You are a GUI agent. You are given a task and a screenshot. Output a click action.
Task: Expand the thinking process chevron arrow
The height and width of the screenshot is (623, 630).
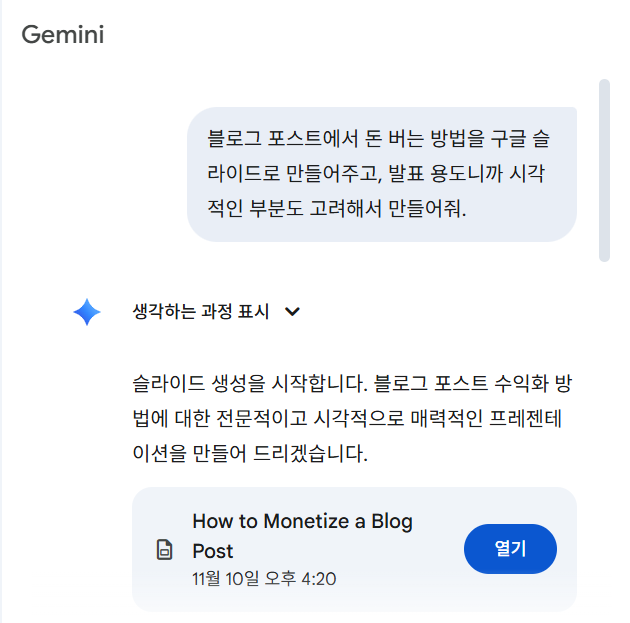point(292,312)
